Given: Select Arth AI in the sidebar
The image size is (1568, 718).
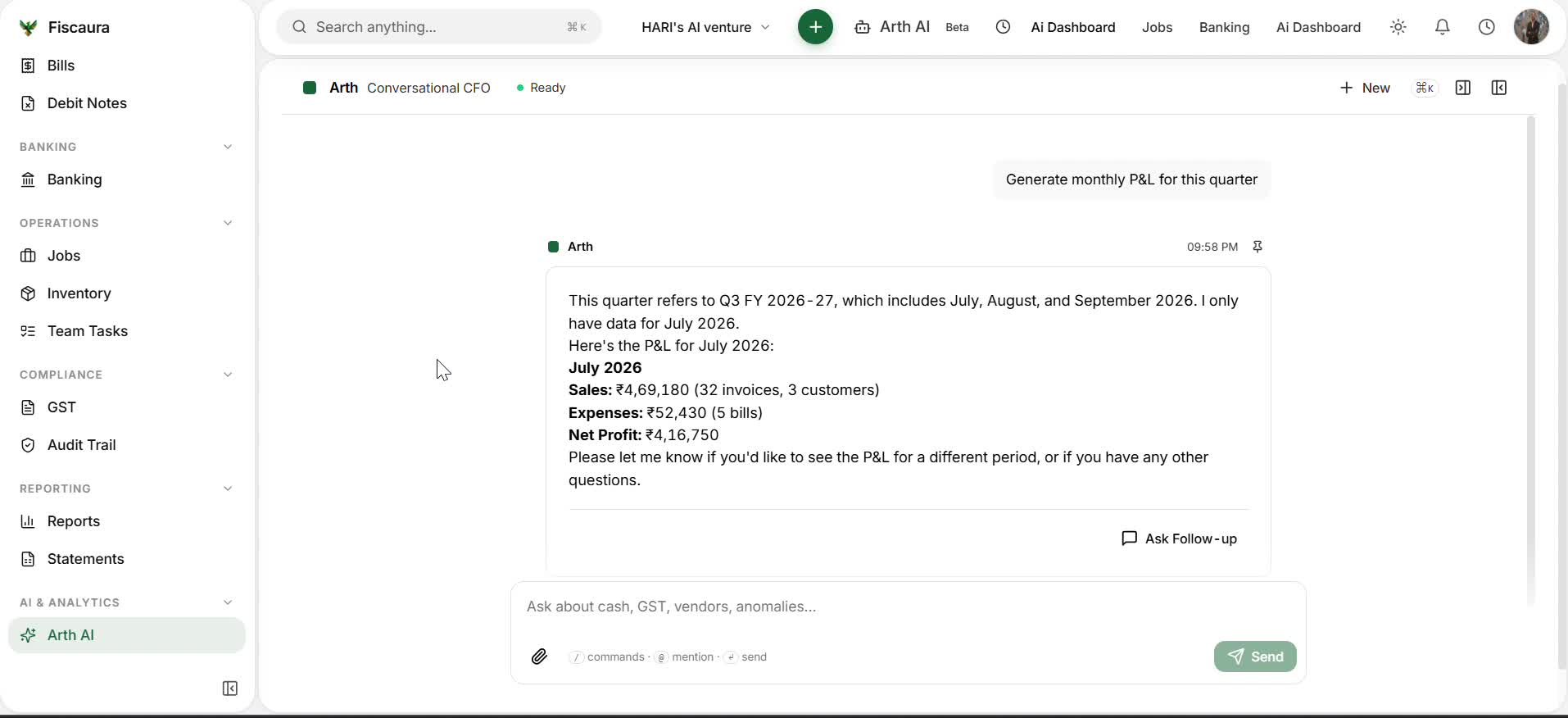Looking at the screenshot, I should (x=127, y=635).
